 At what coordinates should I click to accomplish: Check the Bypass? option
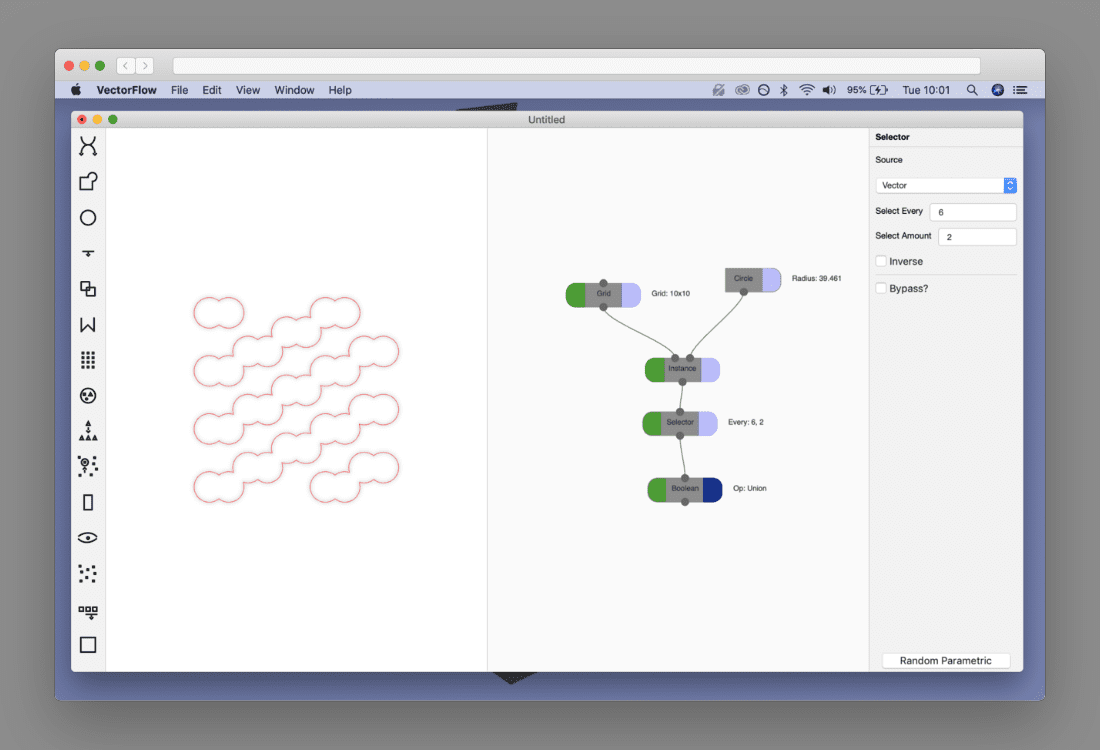[x=881, y=288]
